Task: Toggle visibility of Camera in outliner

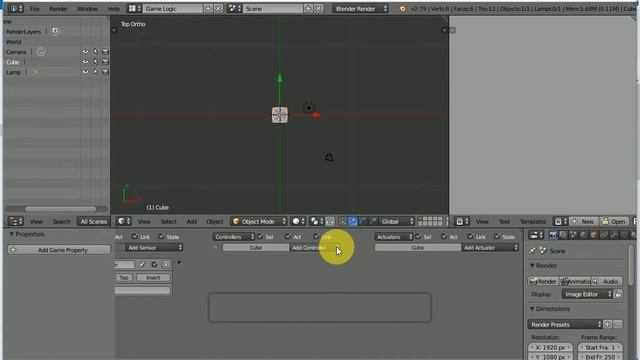Action: 85,52
